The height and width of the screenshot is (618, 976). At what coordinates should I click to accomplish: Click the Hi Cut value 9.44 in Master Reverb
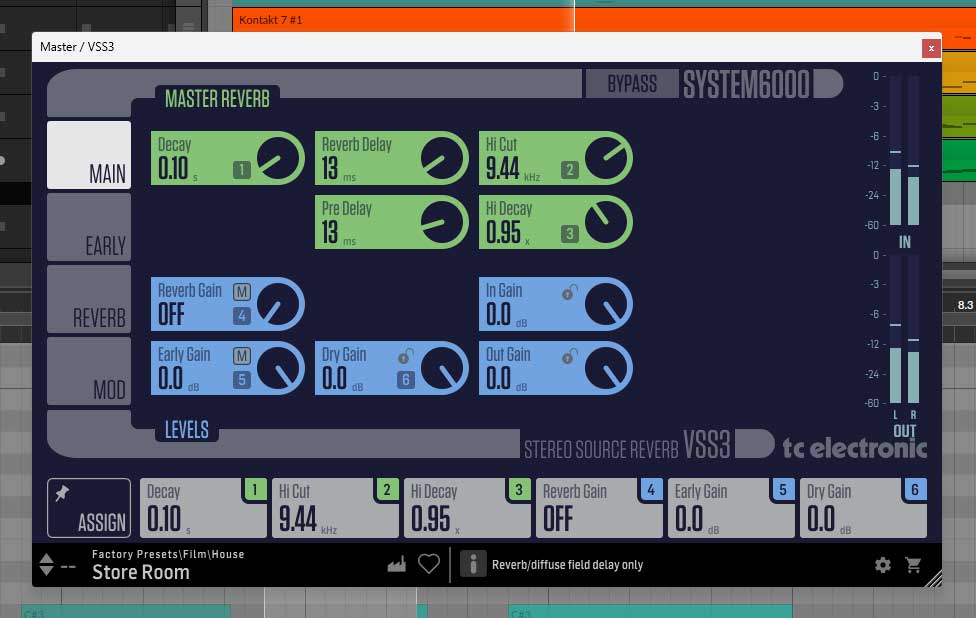502,169
